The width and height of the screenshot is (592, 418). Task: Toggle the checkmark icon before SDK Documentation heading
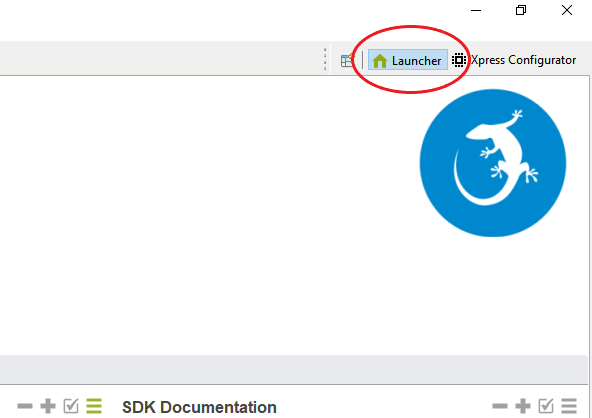[71, 406]
